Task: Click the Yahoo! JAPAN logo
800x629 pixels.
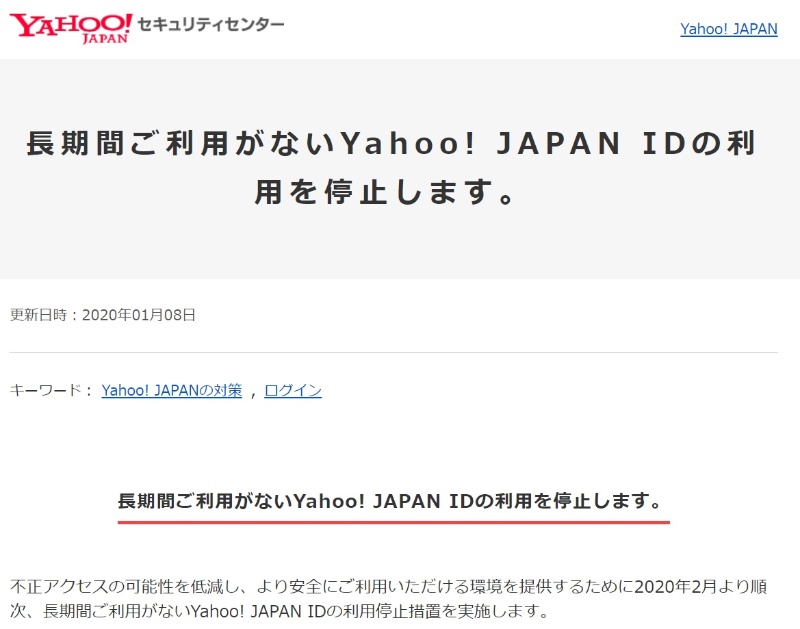Action: [x=70, y=25]
